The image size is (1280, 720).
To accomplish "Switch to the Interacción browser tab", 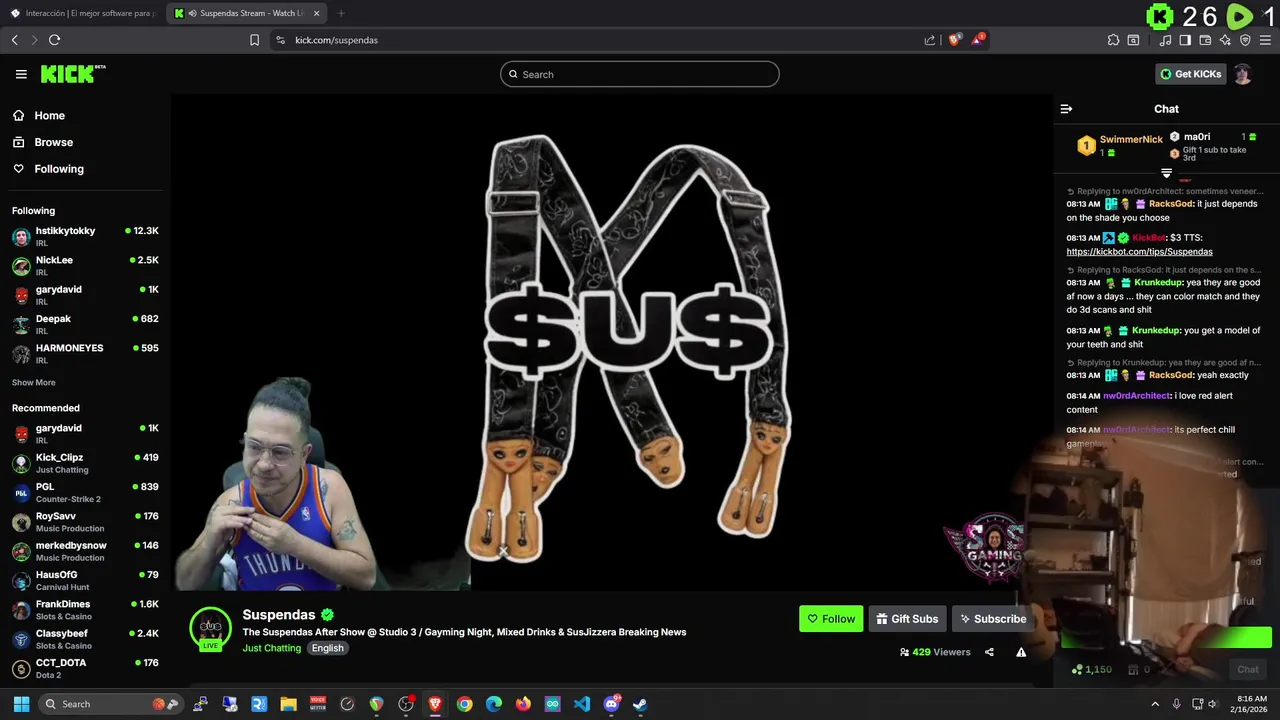I will [83, 13].
